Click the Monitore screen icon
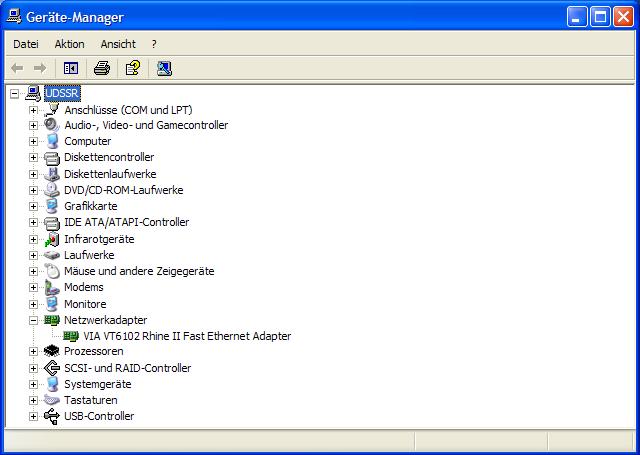 (x=52, y=304)
